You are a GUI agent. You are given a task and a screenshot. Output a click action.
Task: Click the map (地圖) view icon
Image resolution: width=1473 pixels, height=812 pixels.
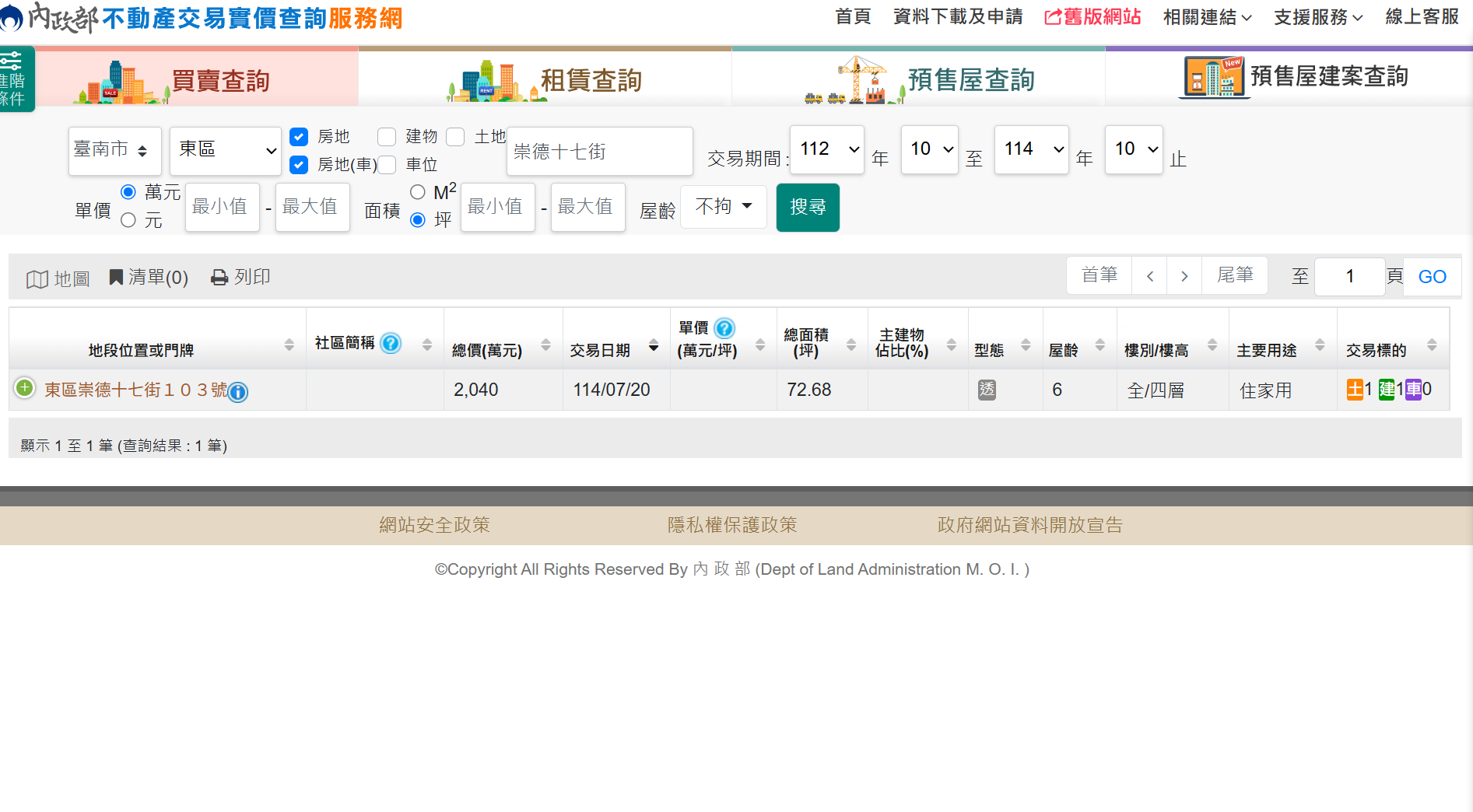click(x=37, y=278)
